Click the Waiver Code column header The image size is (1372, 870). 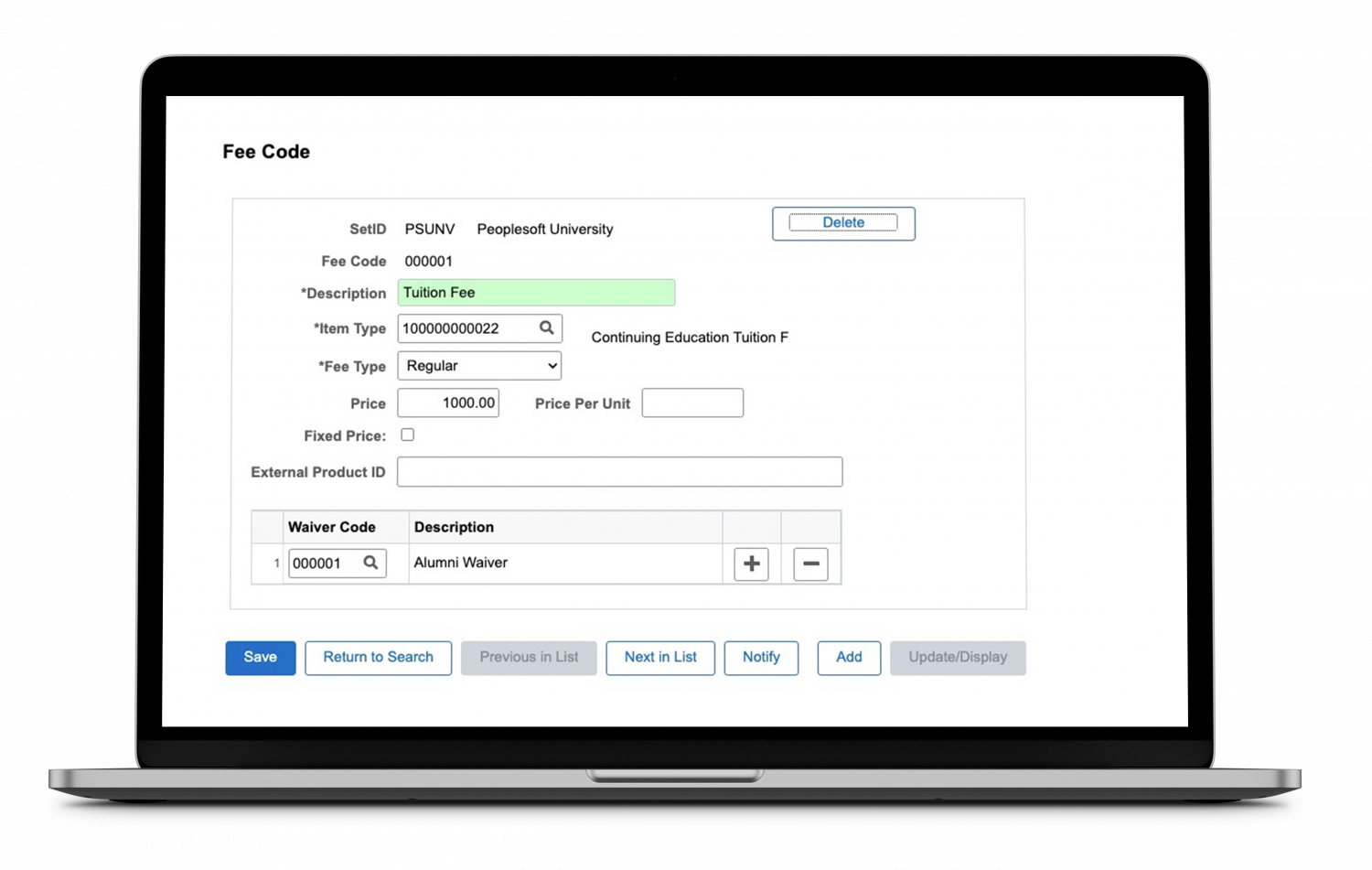pyautogui.click(x=332, y=527)
